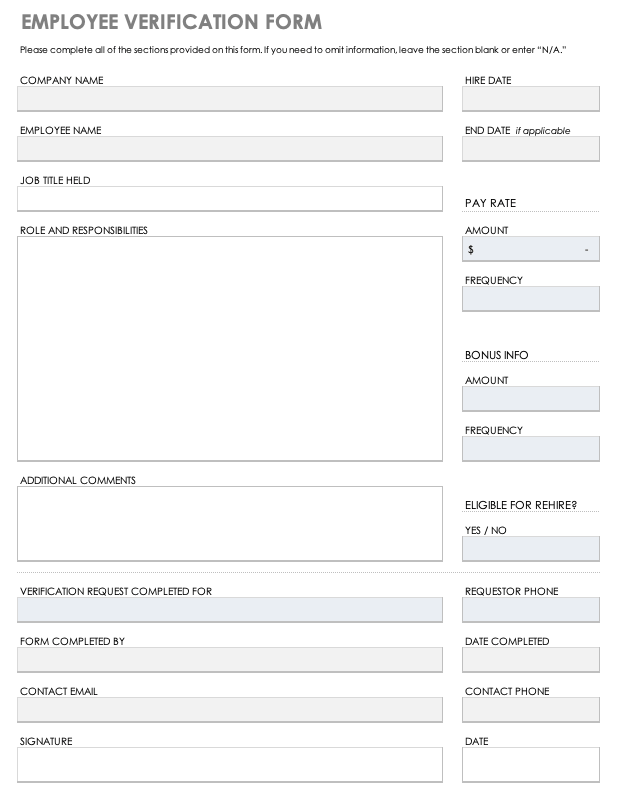Click the Signature box
The image size is (619, 801).
pos(229,764)
